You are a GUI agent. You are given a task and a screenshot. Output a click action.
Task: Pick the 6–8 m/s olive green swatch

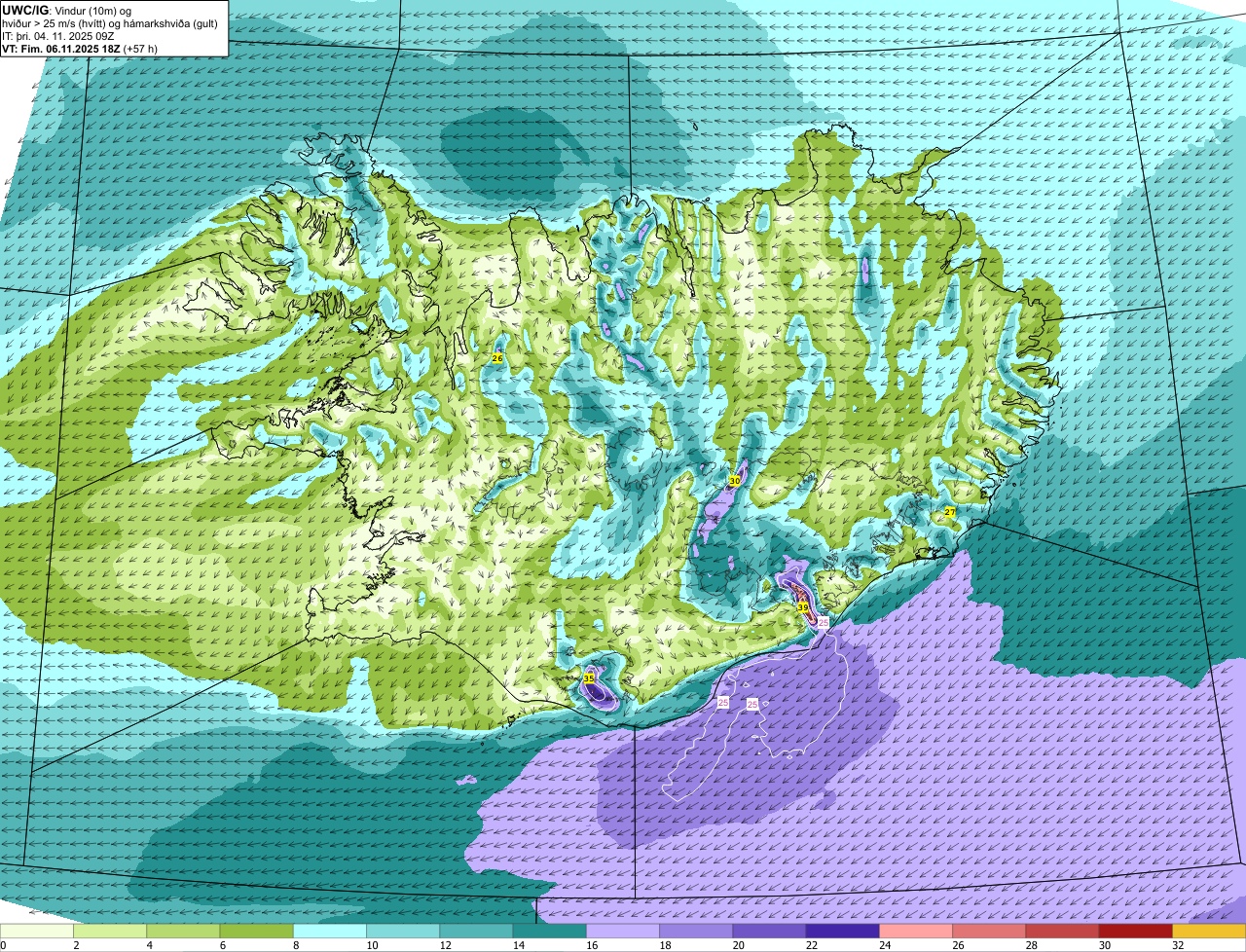pos(257,932)
